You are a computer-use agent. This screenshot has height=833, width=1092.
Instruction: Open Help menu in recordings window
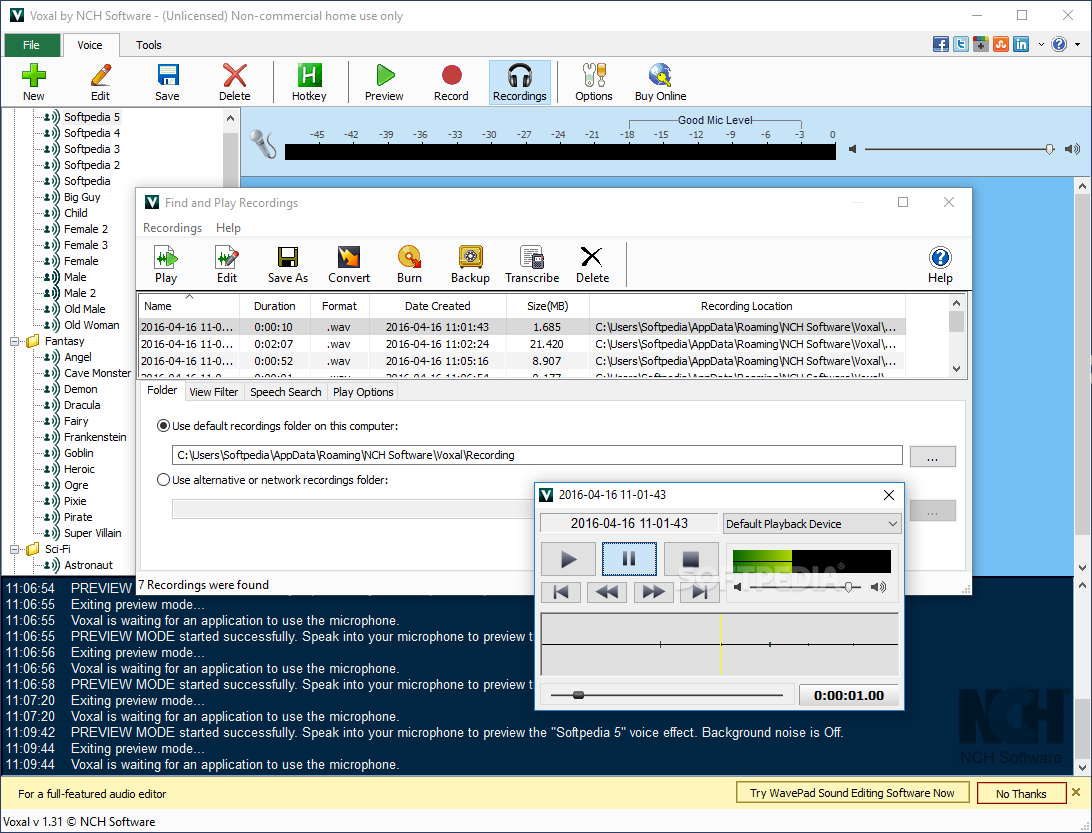click(x=228, y=228)
